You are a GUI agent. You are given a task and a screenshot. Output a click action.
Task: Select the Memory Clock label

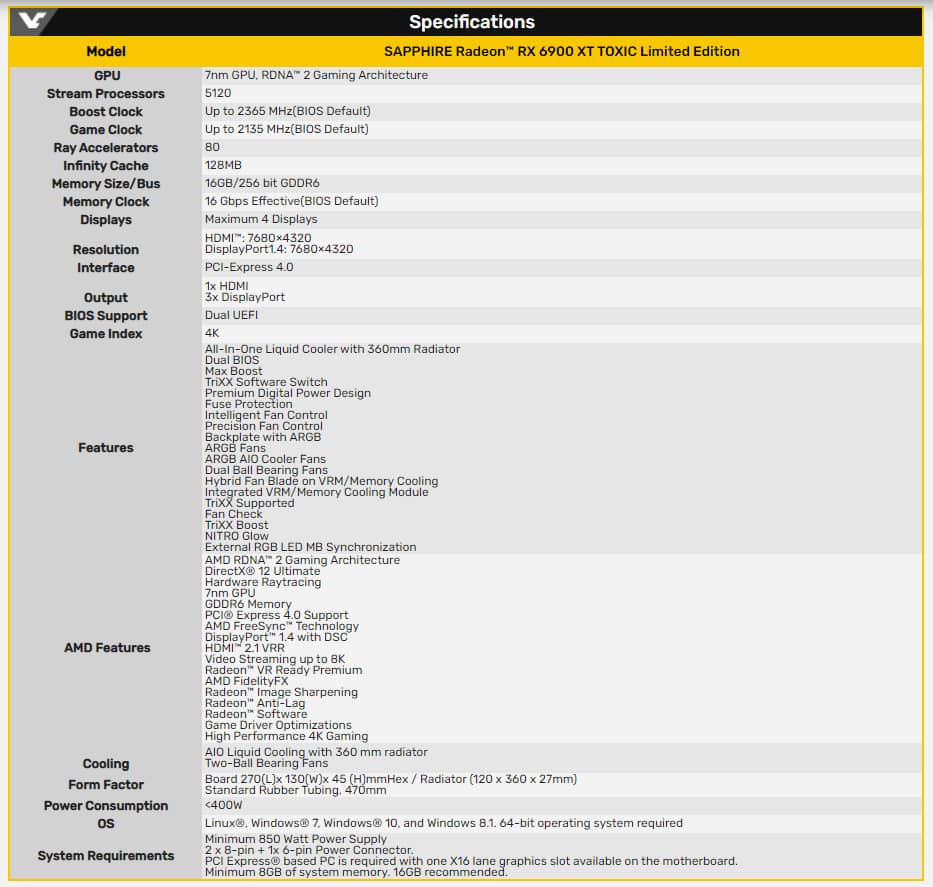(106, 202)
